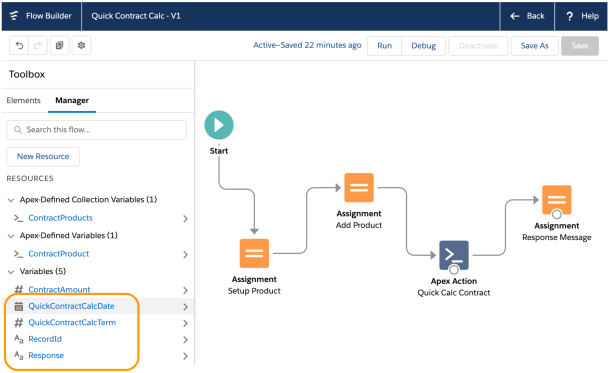Open the ContractProducts resource link
This screenshot has width=611, height=373.
(60, 218)
